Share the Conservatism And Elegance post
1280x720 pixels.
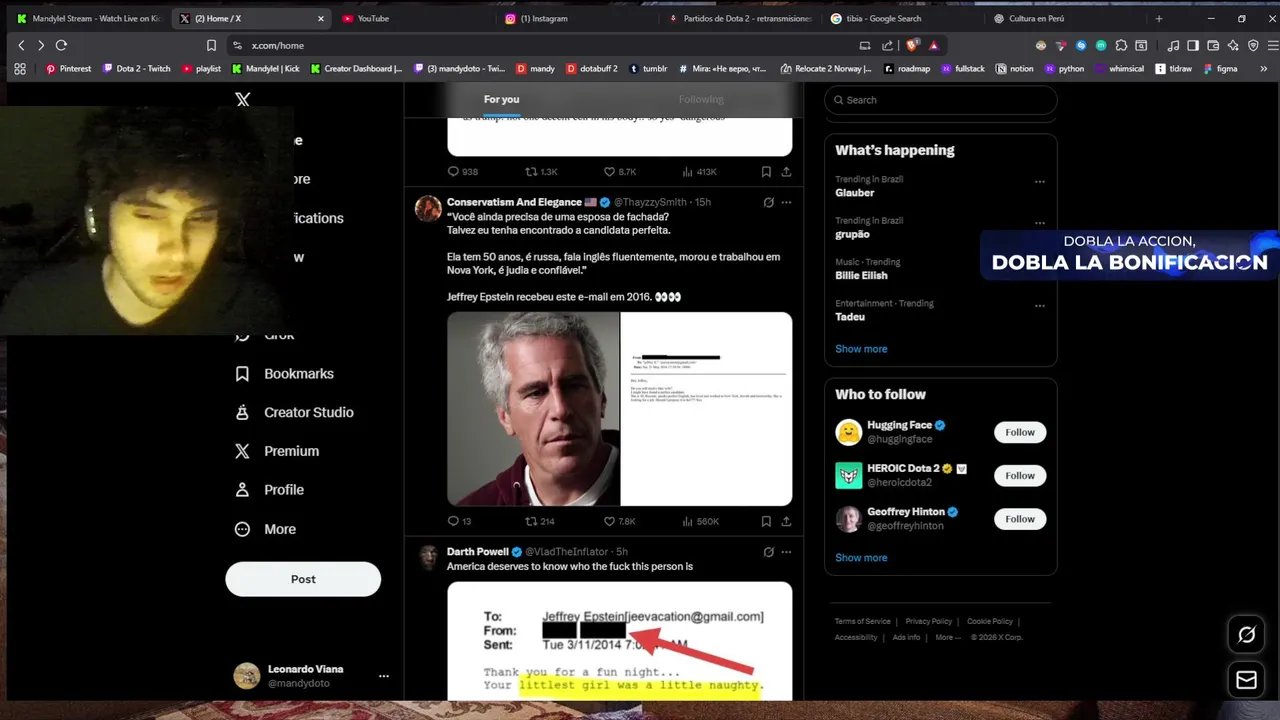pyautogui.click(x=786, y=521)
